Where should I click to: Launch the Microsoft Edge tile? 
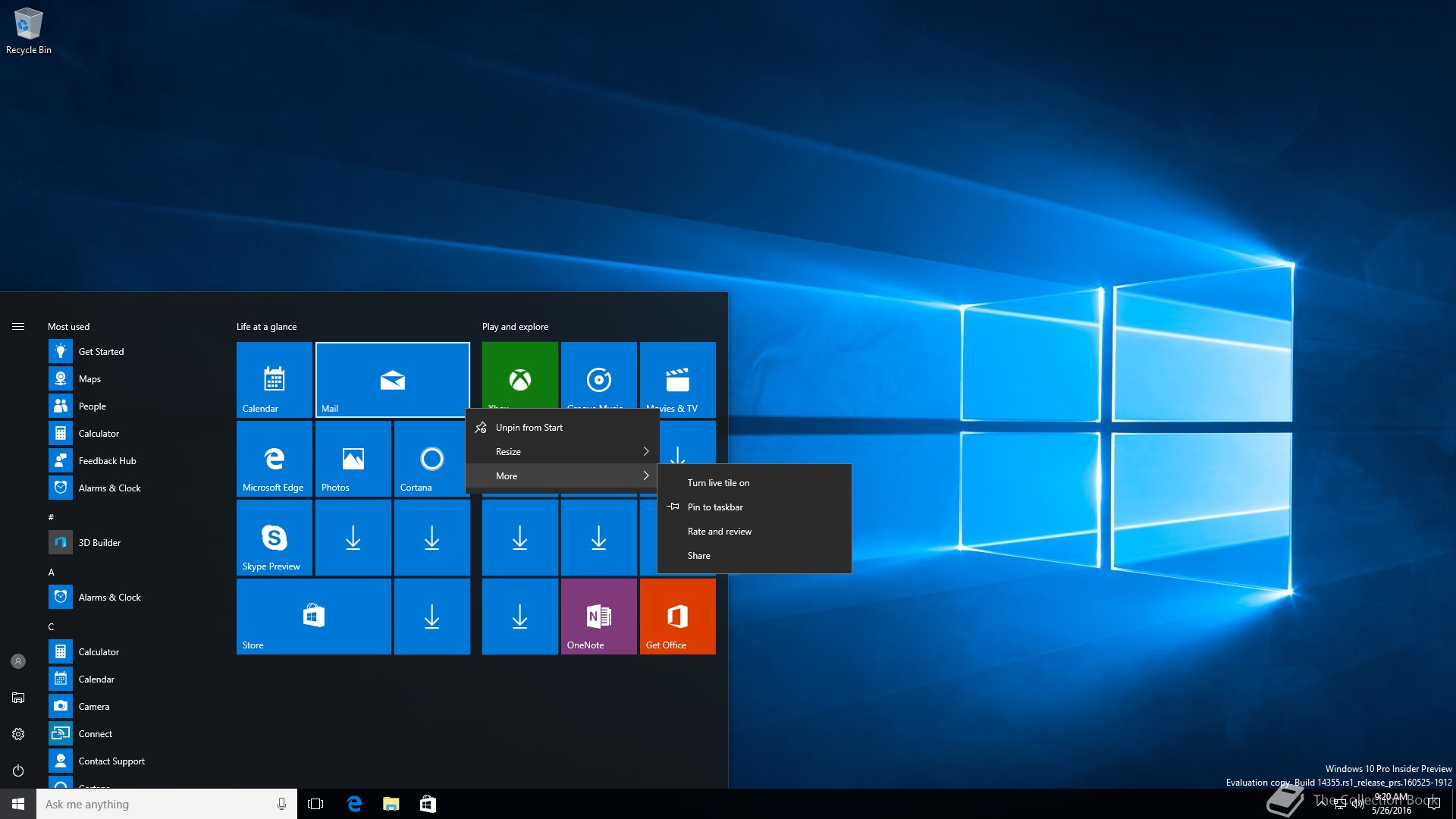pos(274,458)
